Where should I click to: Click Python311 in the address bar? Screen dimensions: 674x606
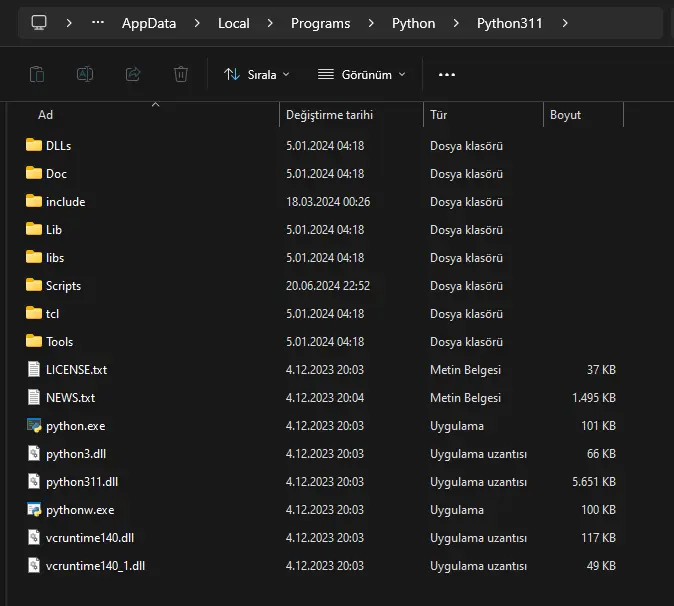510,23
